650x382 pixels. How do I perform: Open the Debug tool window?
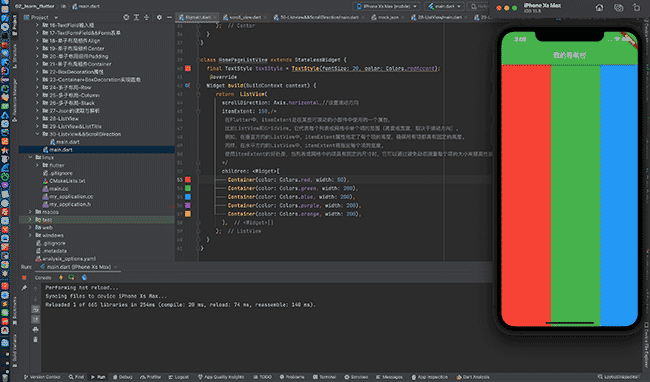pos(123,377)
